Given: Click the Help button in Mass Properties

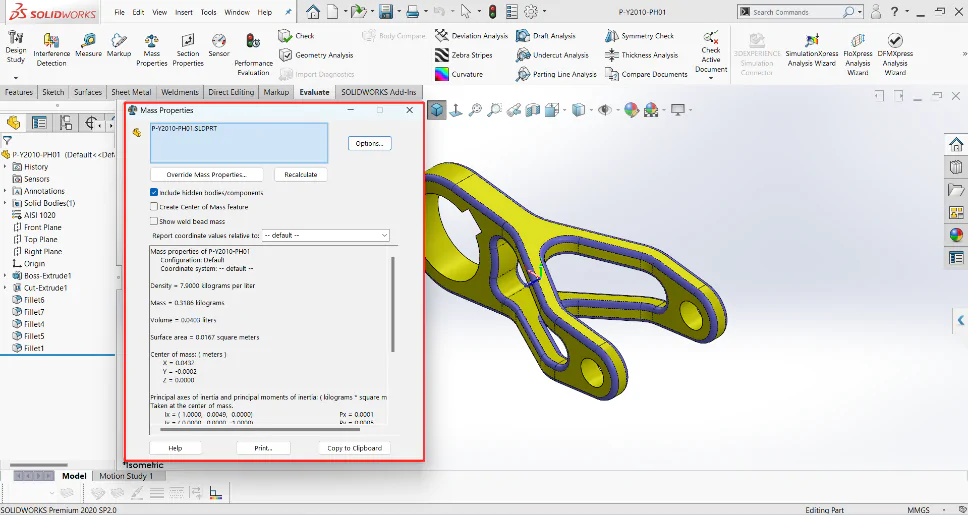Looking at the screenshot, I should [x=175, y=448].
